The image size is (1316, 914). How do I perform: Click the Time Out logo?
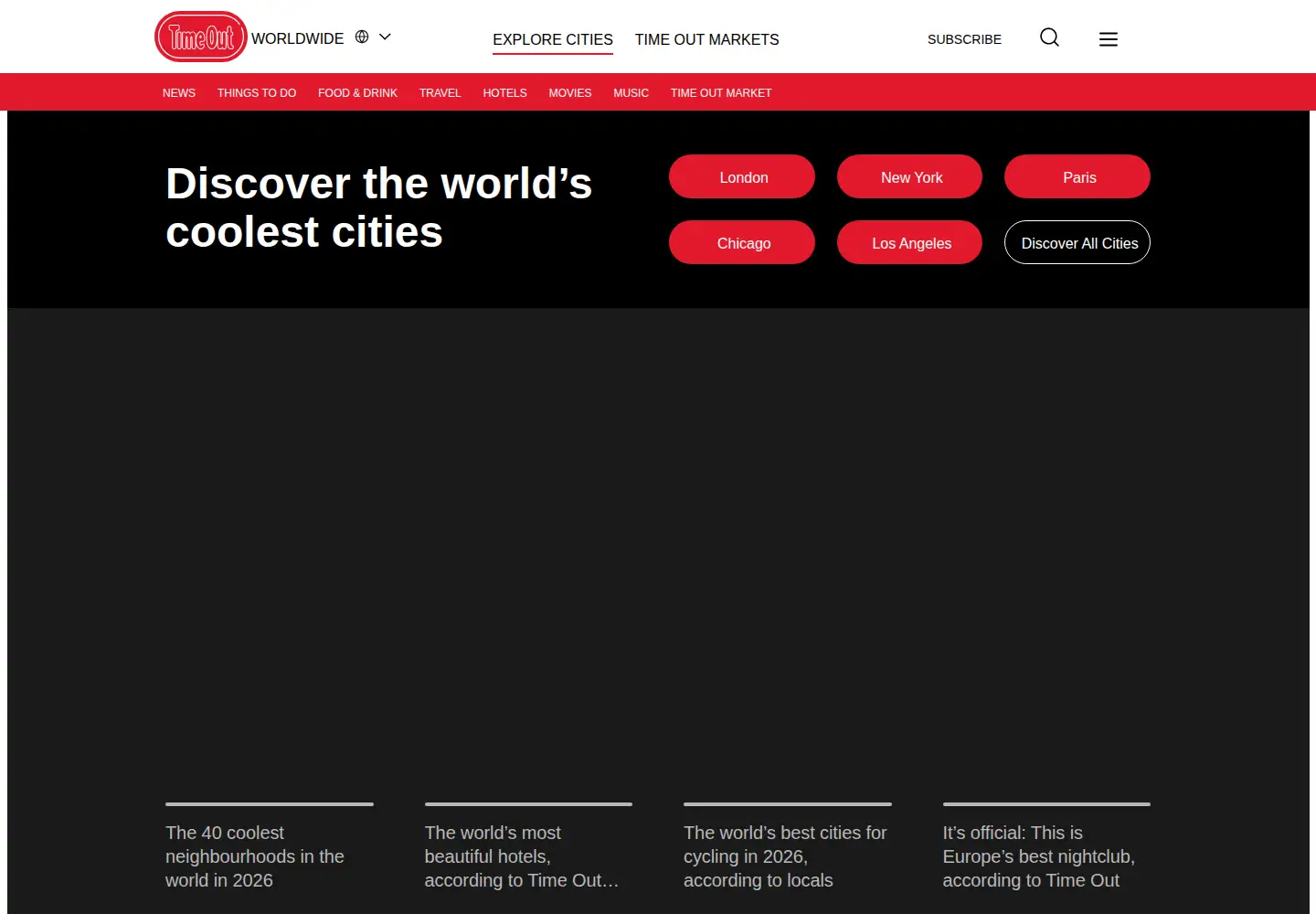point(201,37)
